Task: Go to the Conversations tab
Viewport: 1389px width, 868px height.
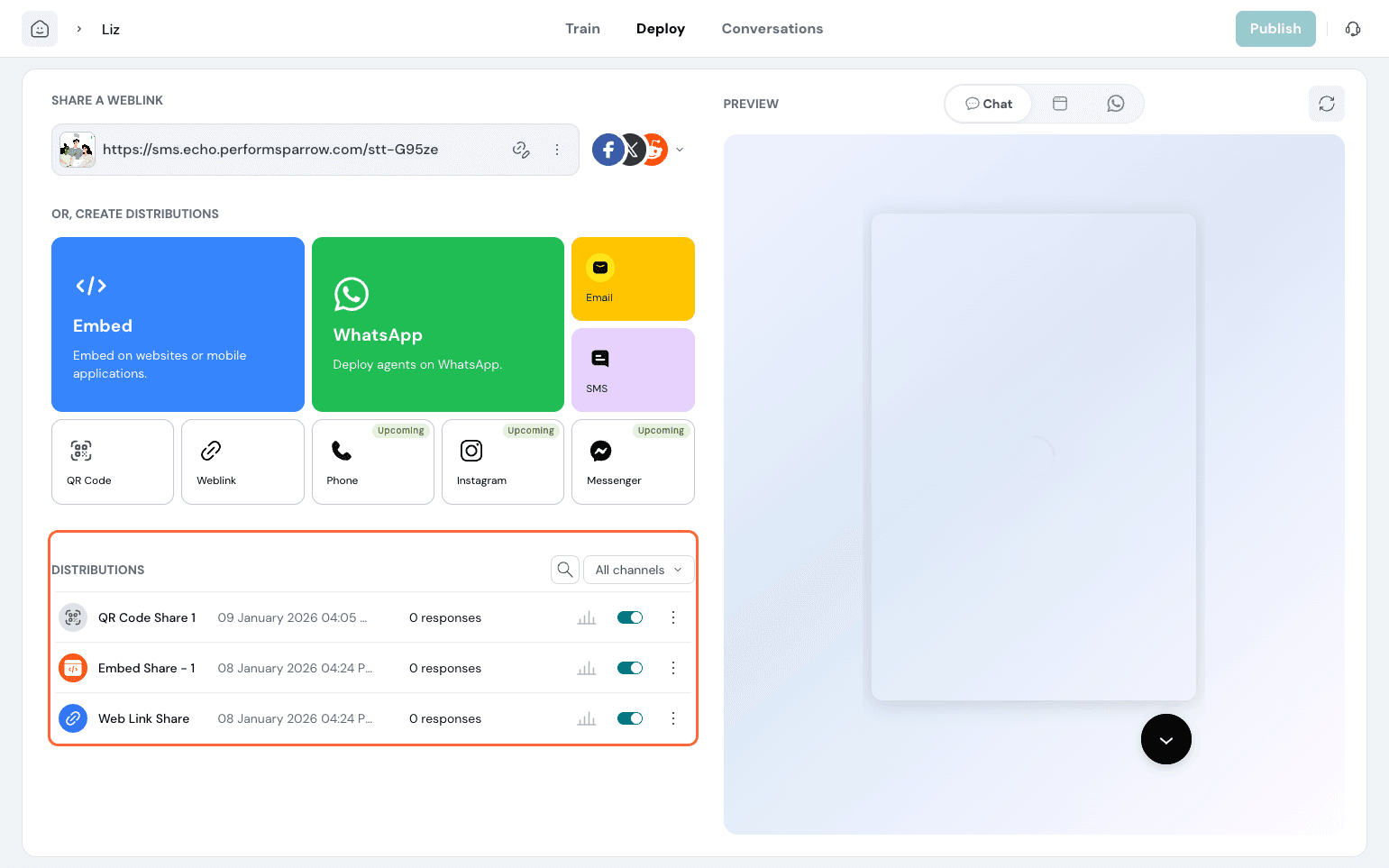Action: (772, 29)
